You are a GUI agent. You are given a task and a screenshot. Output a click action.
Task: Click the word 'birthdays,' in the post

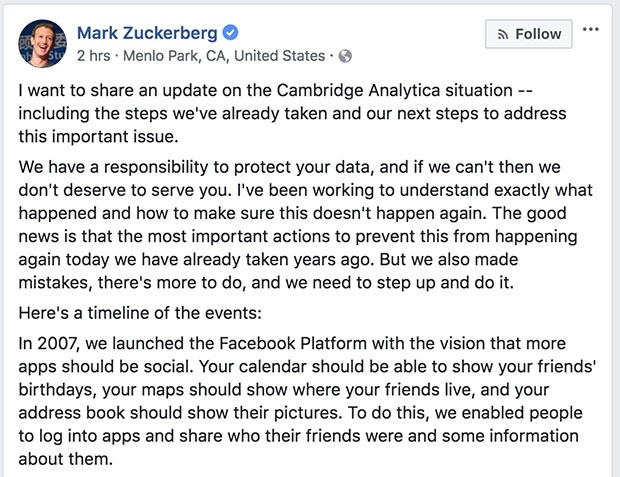point(58,390)
